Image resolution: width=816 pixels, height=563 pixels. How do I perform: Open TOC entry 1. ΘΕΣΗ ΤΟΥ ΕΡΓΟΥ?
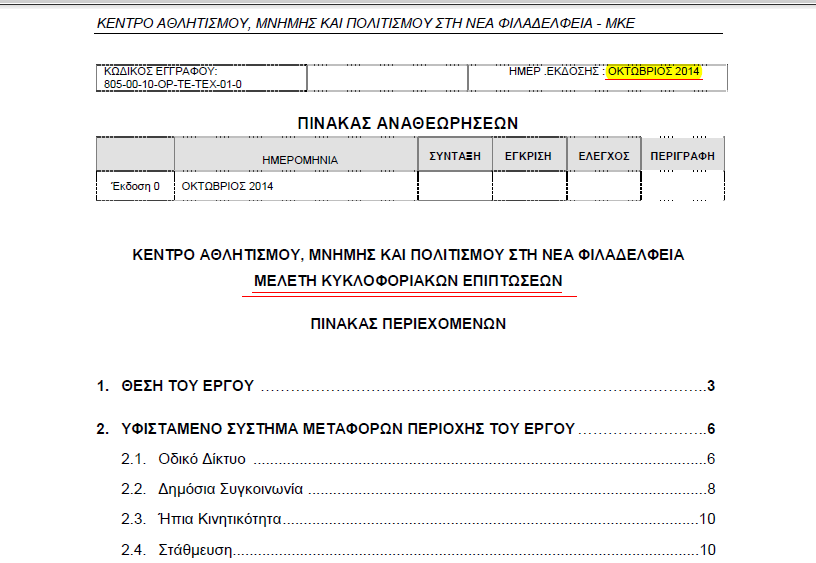pyautogui.click(x=175, y=386)
